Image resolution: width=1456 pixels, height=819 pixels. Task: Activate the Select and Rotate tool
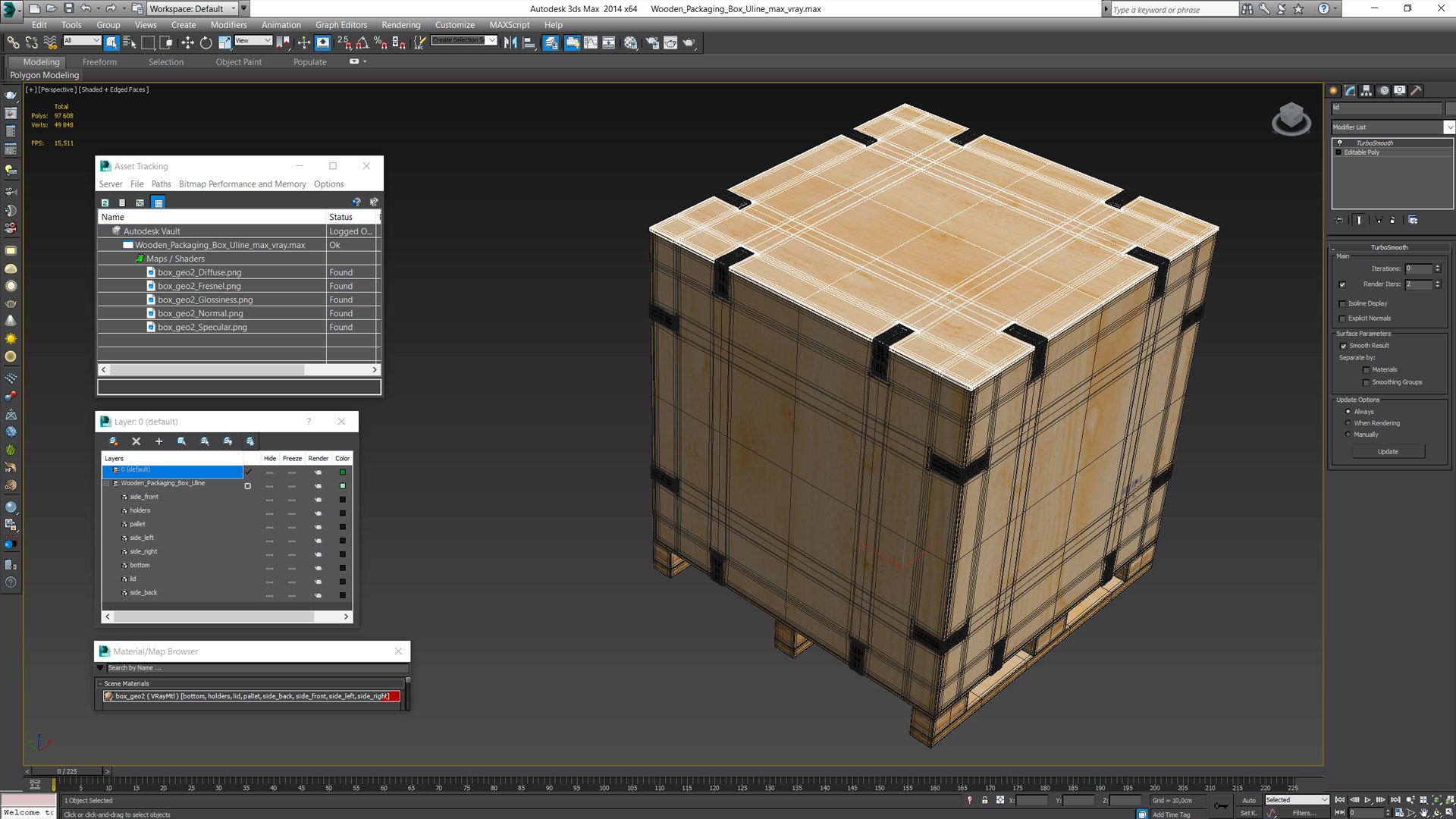[206, 43]
